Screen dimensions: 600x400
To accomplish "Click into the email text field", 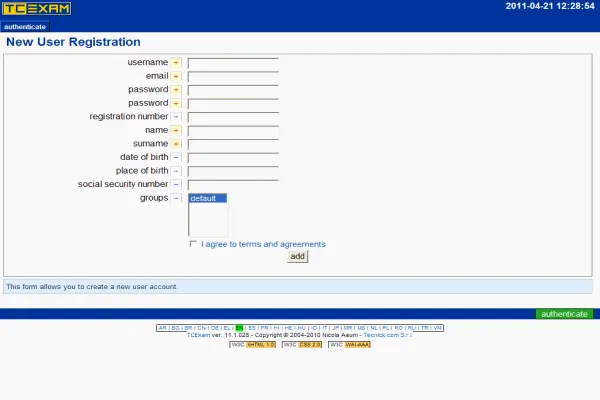I will click(x=232, y=76).
